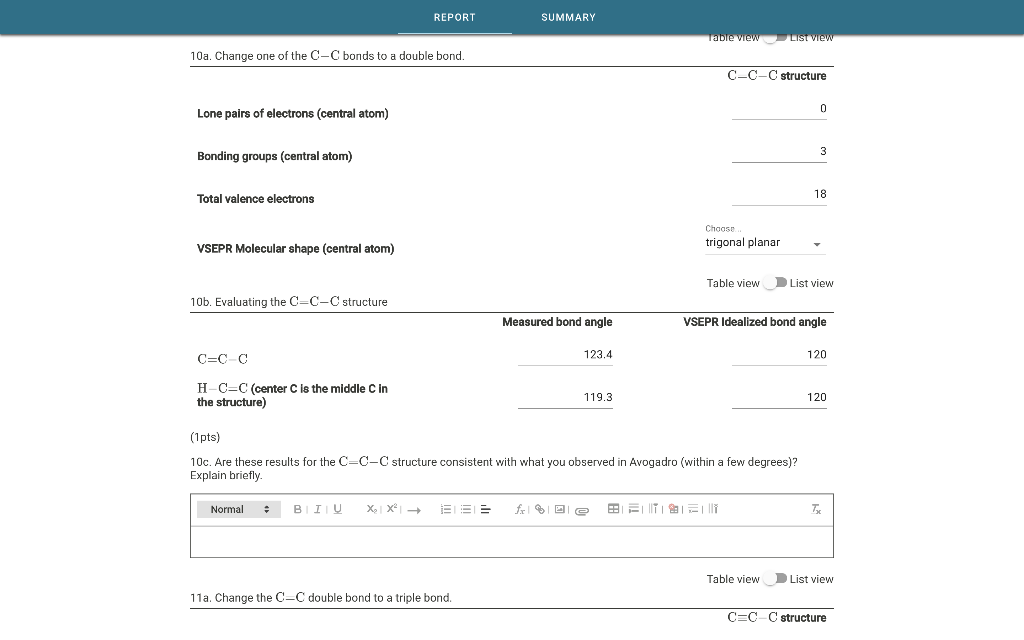Click the Lone pairs of electrons field
The height and width of the screenshot is (640, 1024).
point(780,111)
